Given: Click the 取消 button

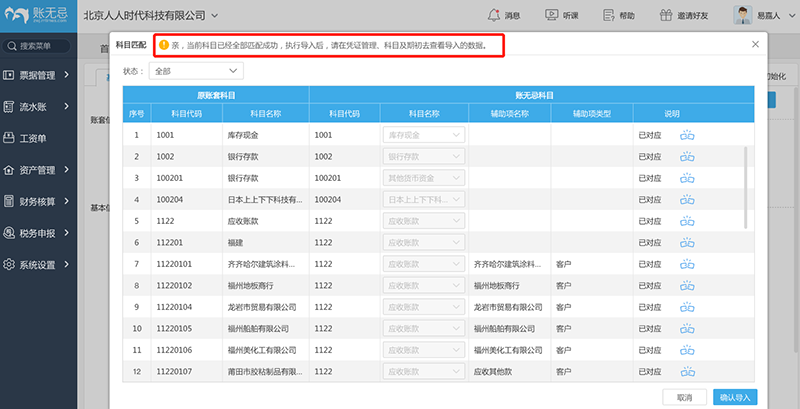Looking at the screenshot, I should (684, 397).
